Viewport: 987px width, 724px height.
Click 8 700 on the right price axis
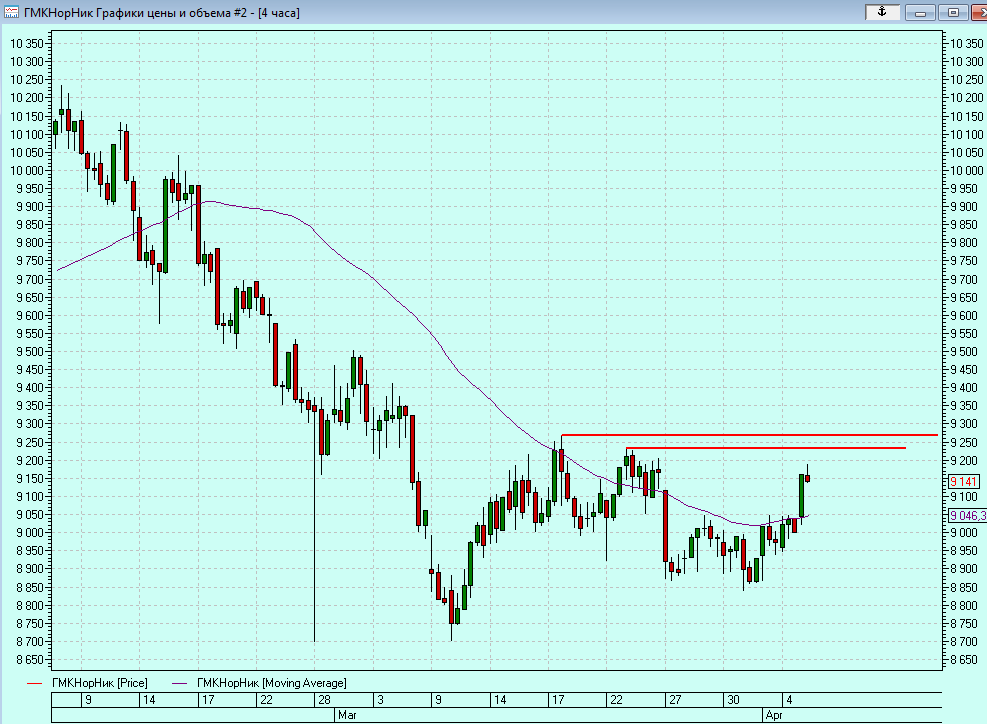(x=964, y=642)
